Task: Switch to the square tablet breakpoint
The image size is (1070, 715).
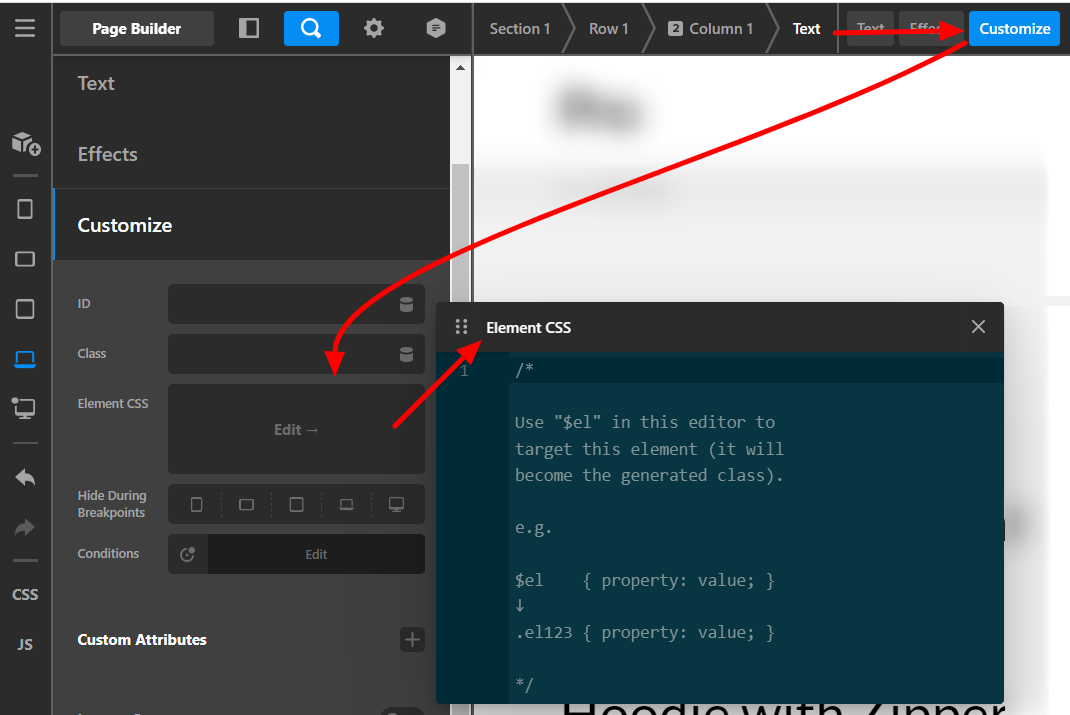Action: 25,309
